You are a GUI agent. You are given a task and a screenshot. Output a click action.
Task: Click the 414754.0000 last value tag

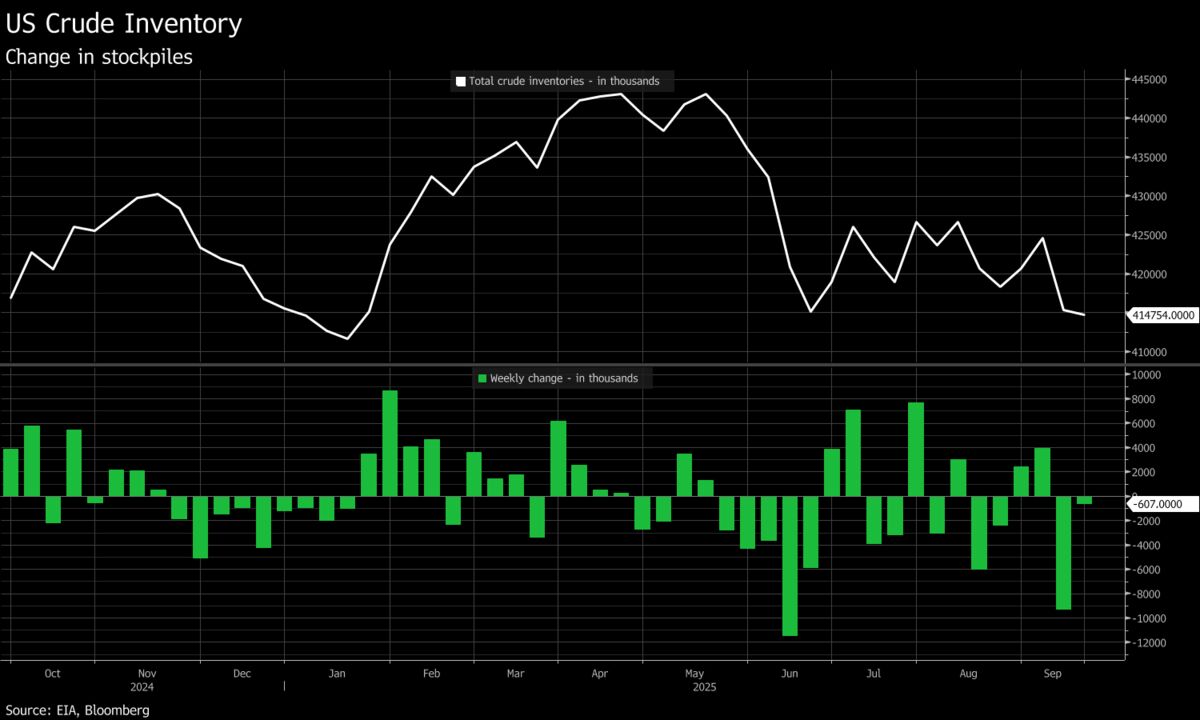1163,315
